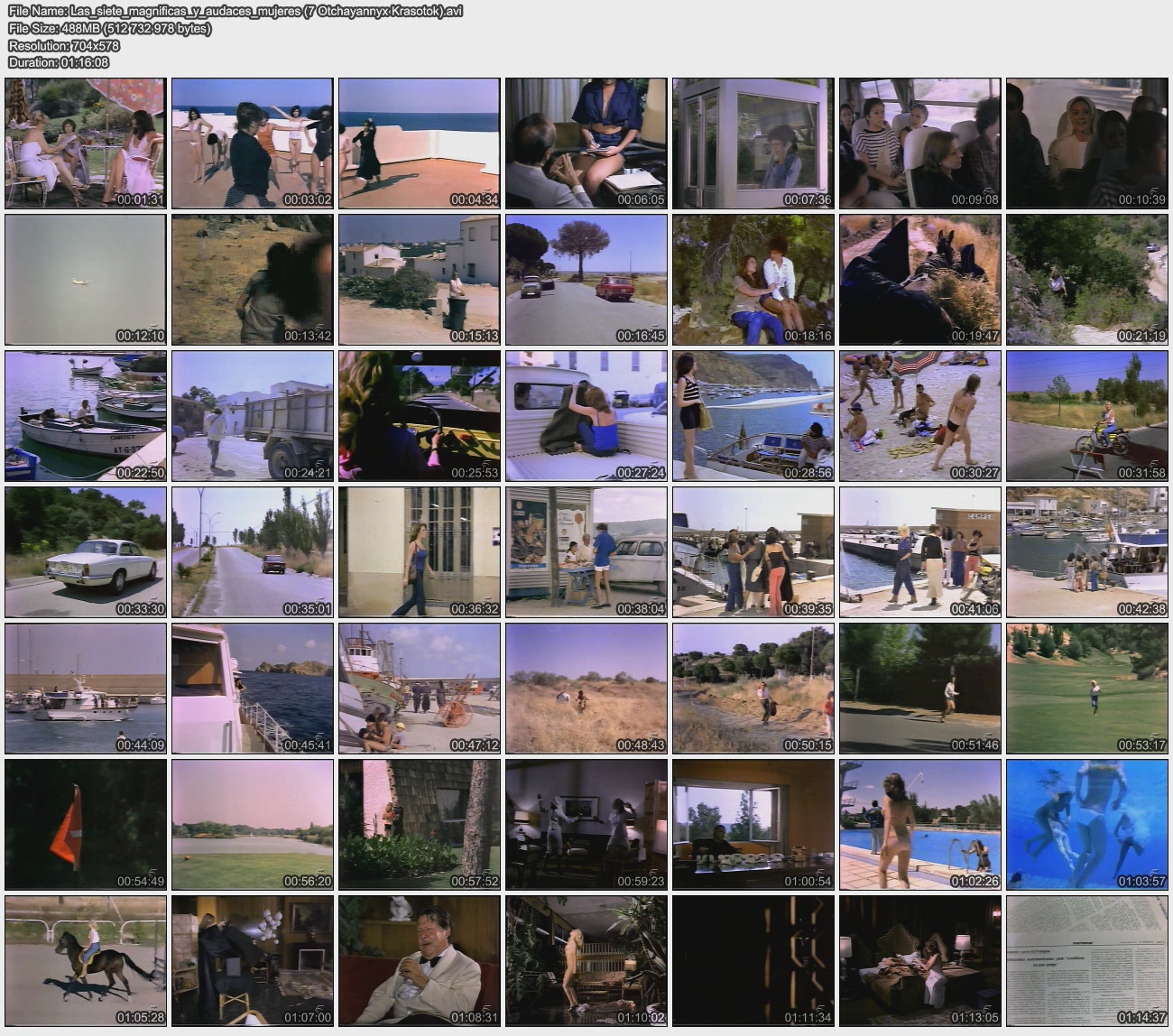Open the phone booth thumbnail at 00:07:36
This screenshot has height=1036, width=1173.
tap(753, 143)
